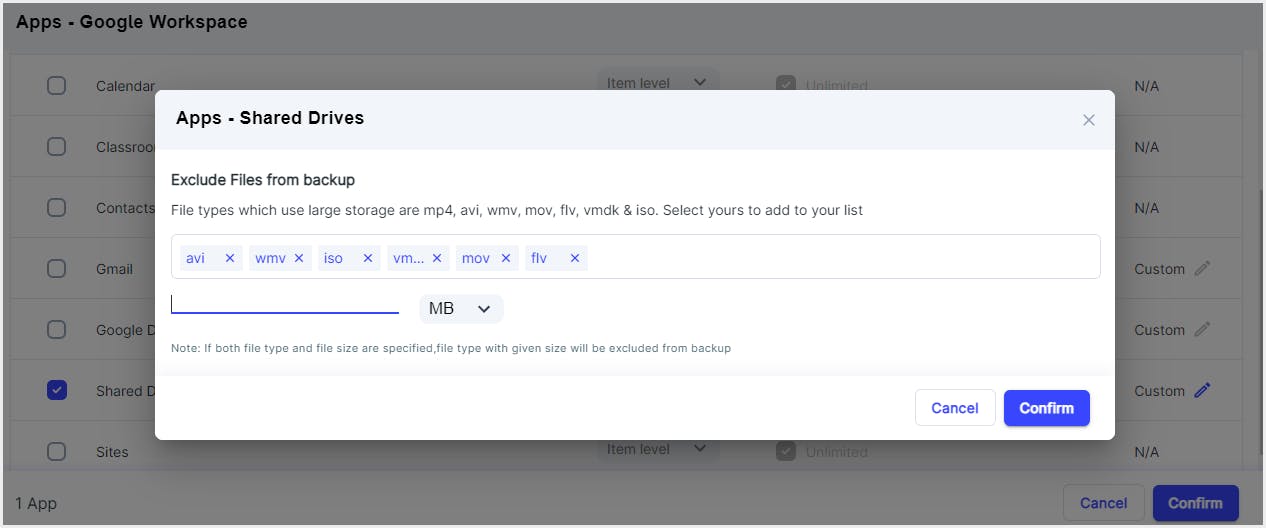Edit Shared Drives custom settings pencil
Image resolution: width=1266 pixels, height=528 pixels.
coord(1203,390)
